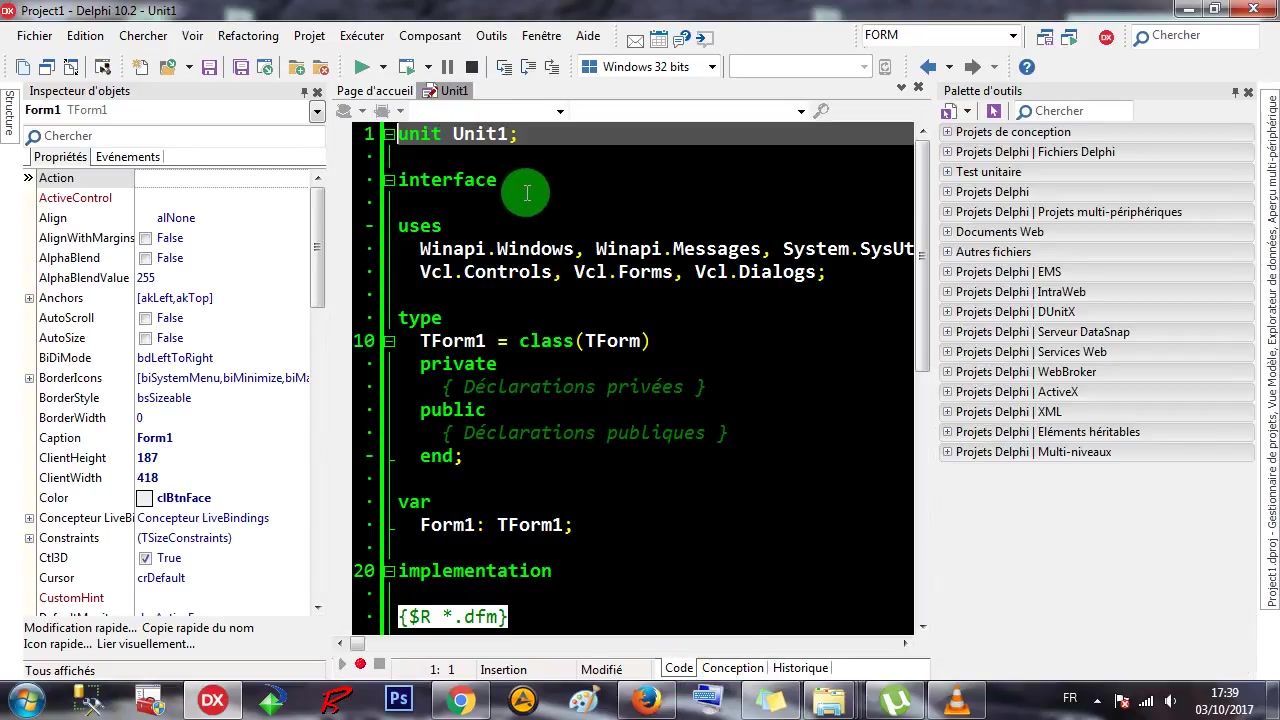
Task: Click the Remove file from project icon
Action: pyautogui.click(x=321, y=67)
